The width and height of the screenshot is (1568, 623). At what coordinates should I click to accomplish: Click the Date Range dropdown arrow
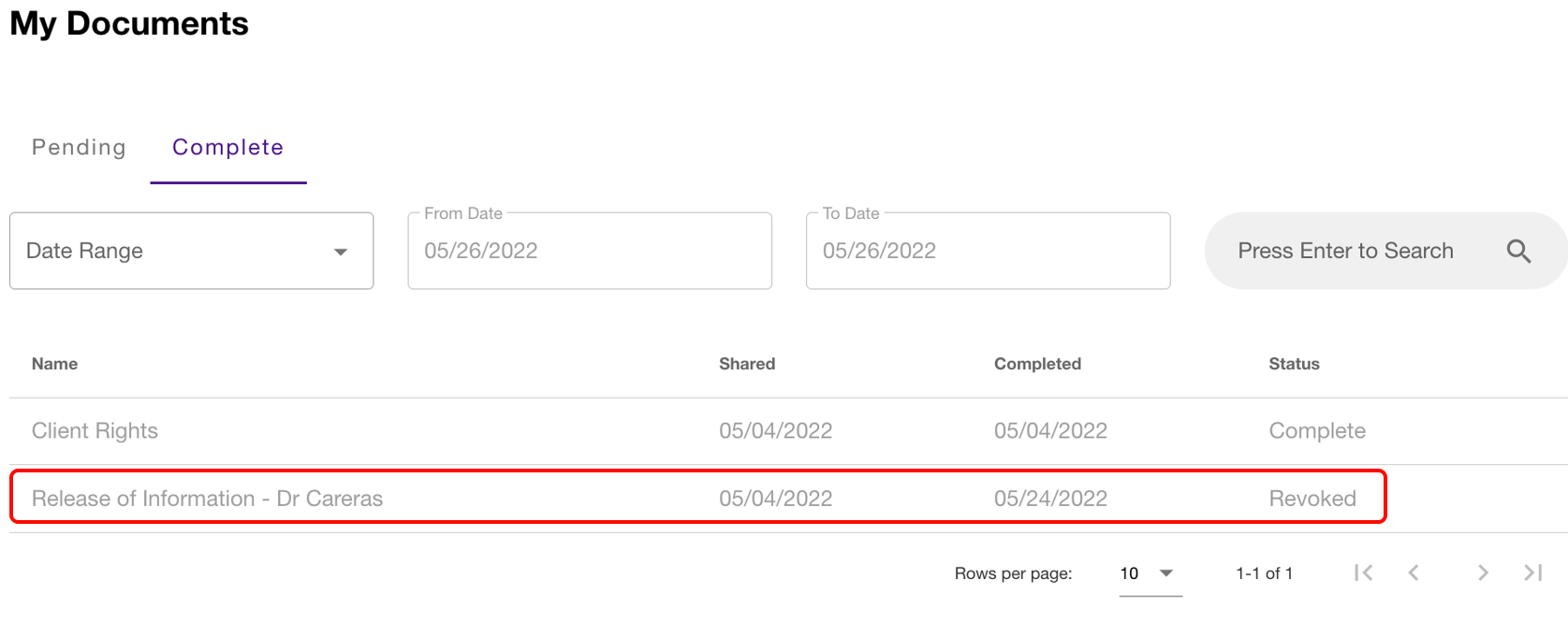pos(341,252)
